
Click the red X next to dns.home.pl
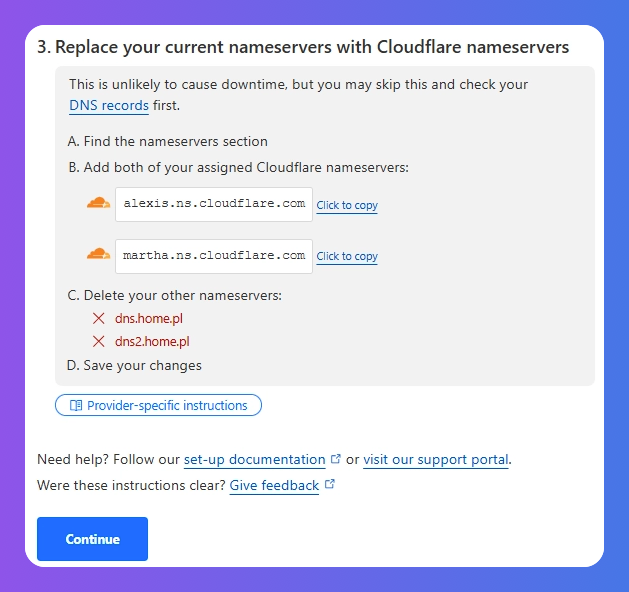pos(99,318)
